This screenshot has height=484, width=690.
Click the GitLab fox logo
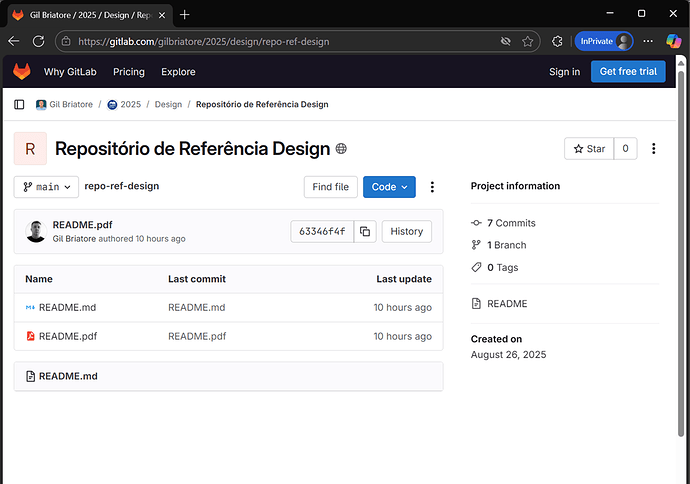click(x=21, y=72)
